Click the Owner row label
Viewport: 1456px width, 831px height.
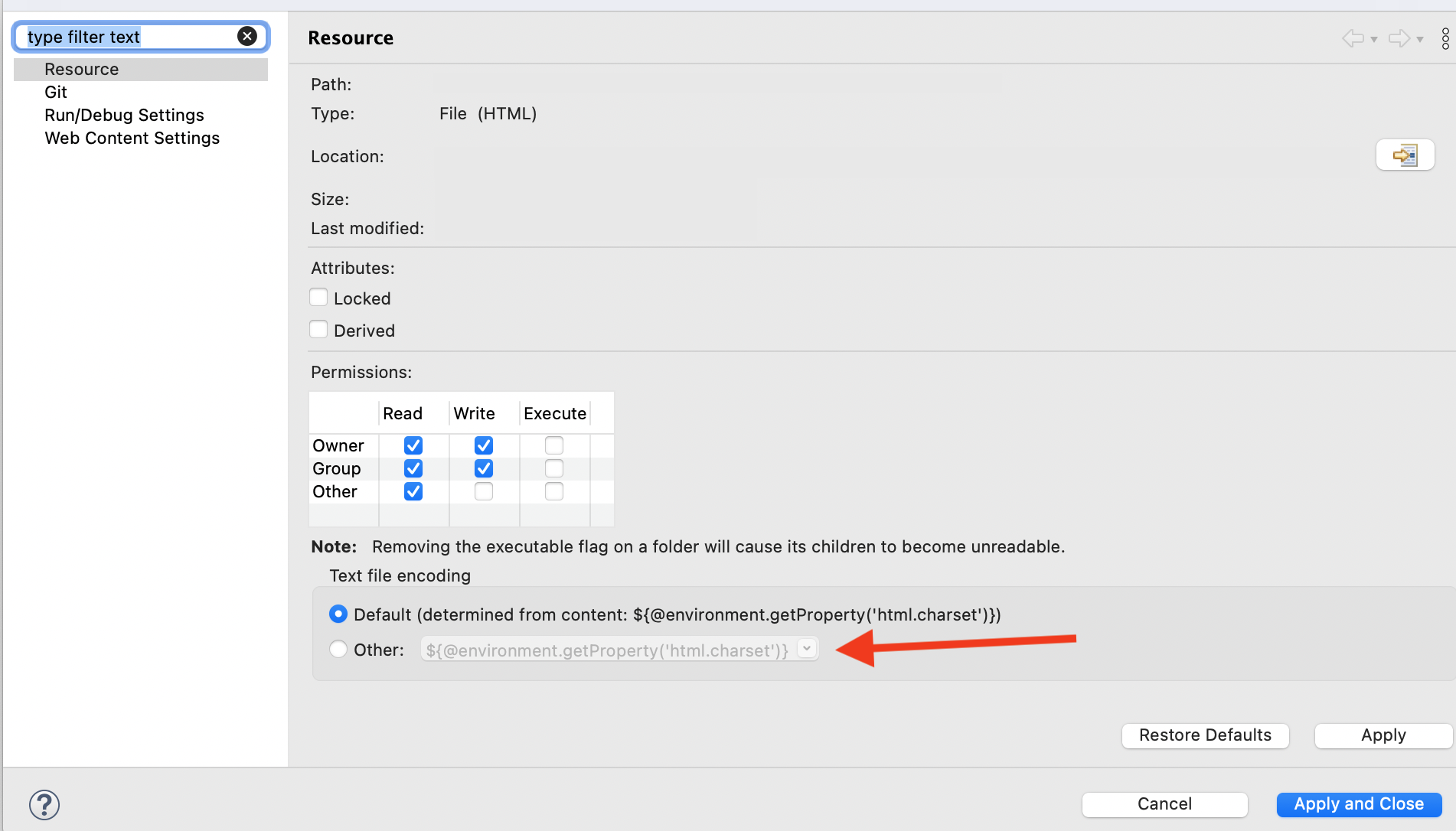(338, 446)
